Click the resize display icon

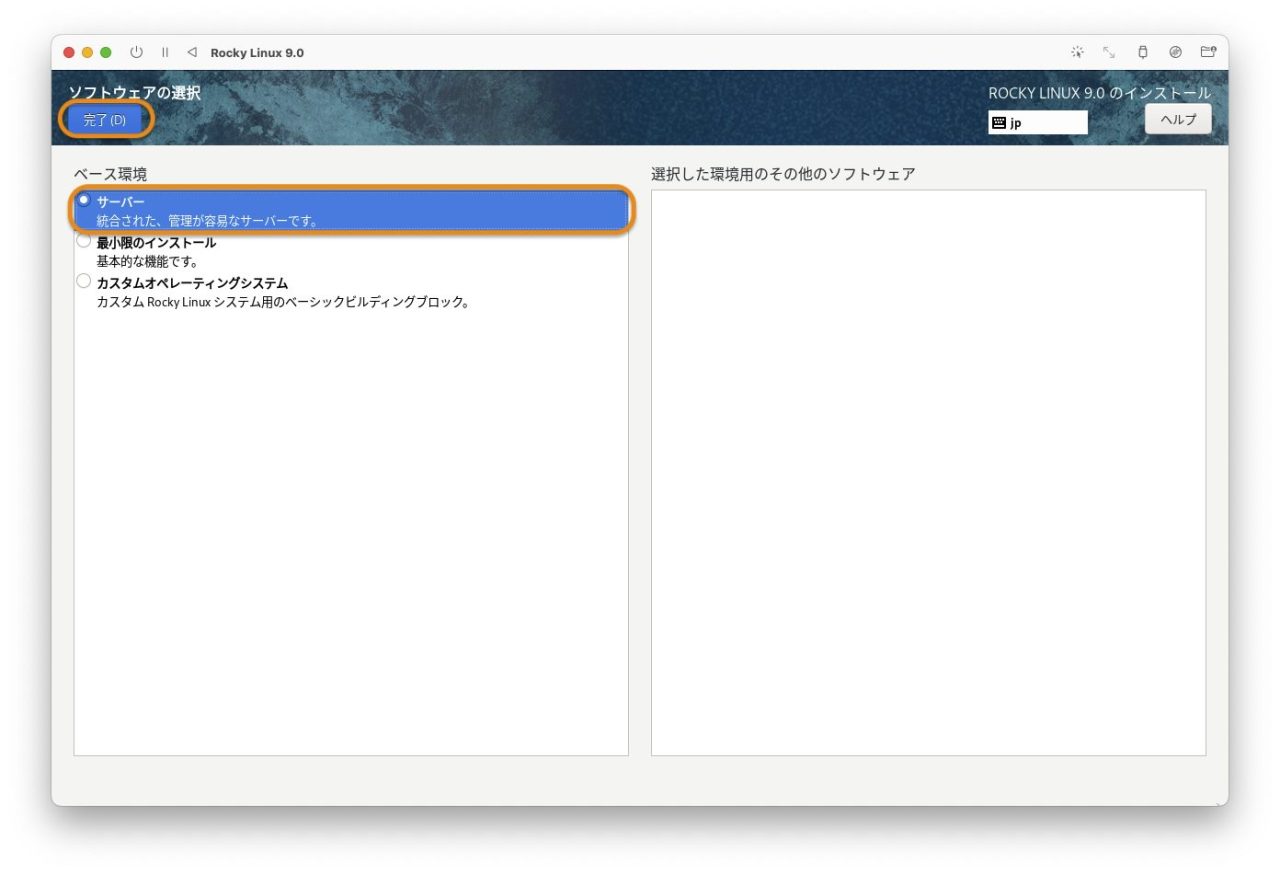pyautogui.click(x=1110, y=52)
